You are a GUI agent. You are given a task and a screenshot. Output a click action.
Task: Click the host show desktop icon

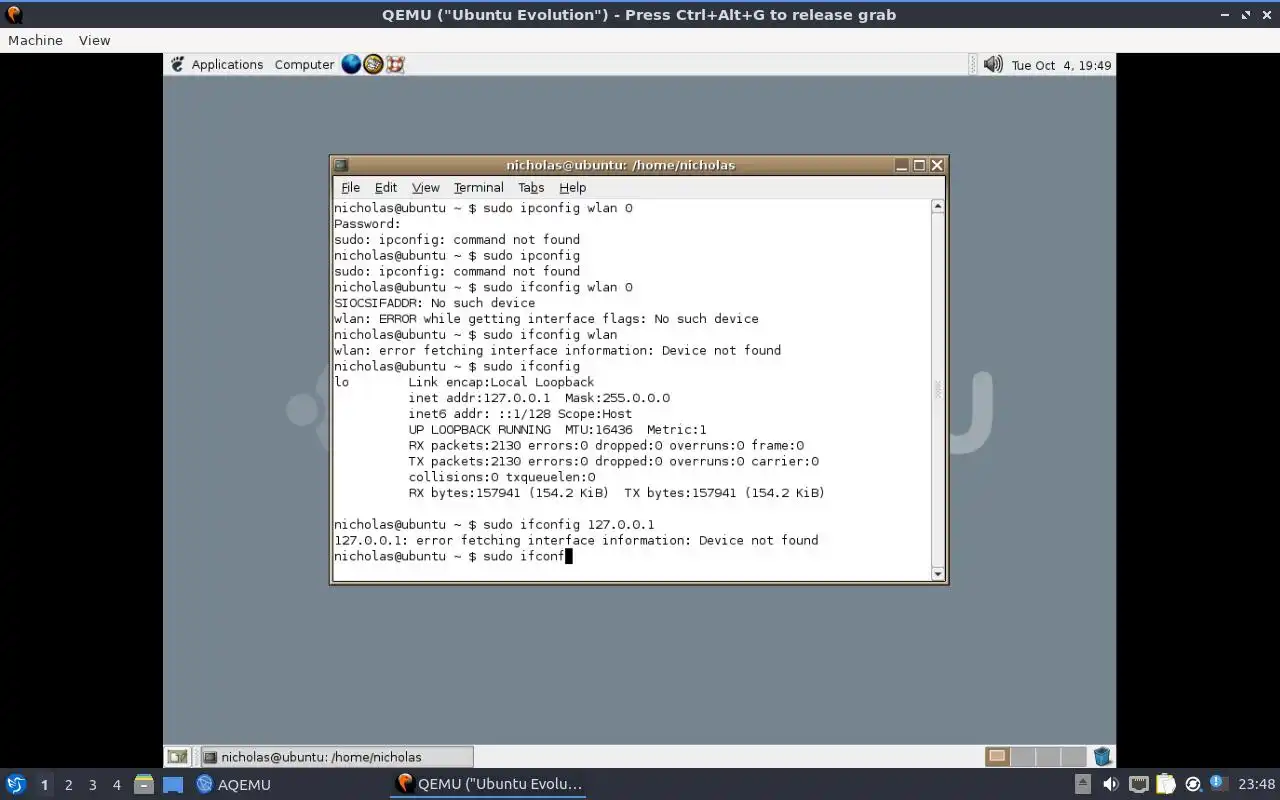(173, 784)
